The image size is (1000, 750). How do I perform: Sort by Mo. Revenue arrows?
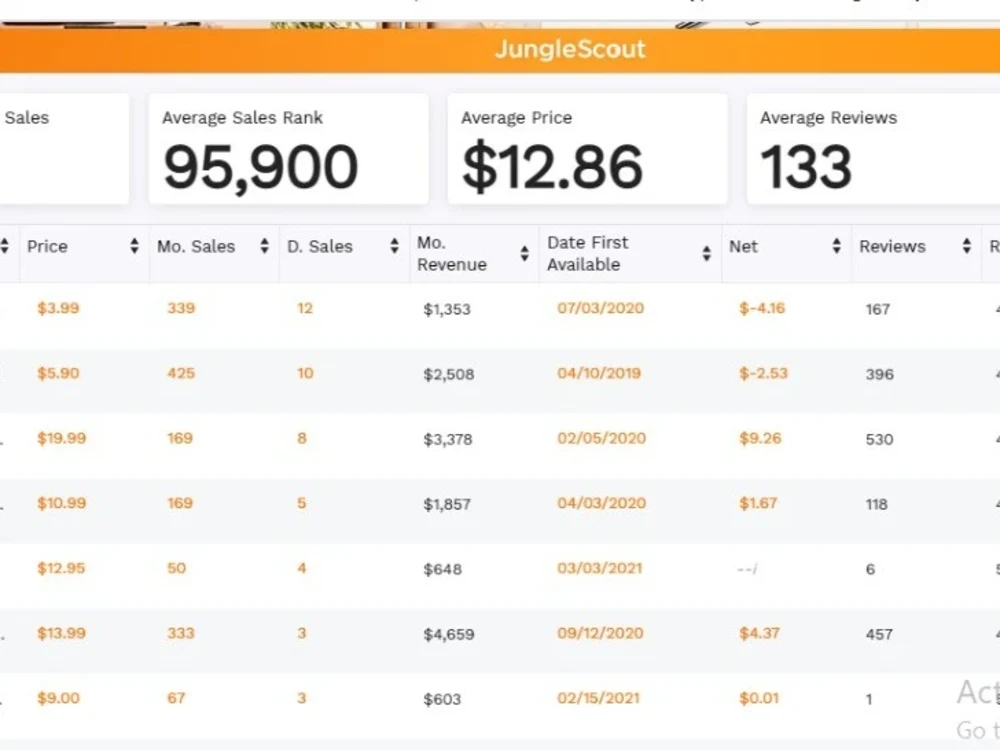(x=524, y=253)
